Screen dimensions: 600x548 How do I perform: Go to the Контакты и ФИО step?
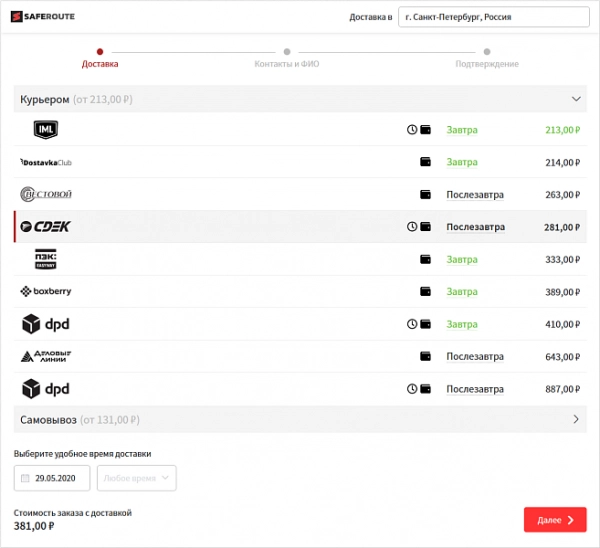[287, 58]
